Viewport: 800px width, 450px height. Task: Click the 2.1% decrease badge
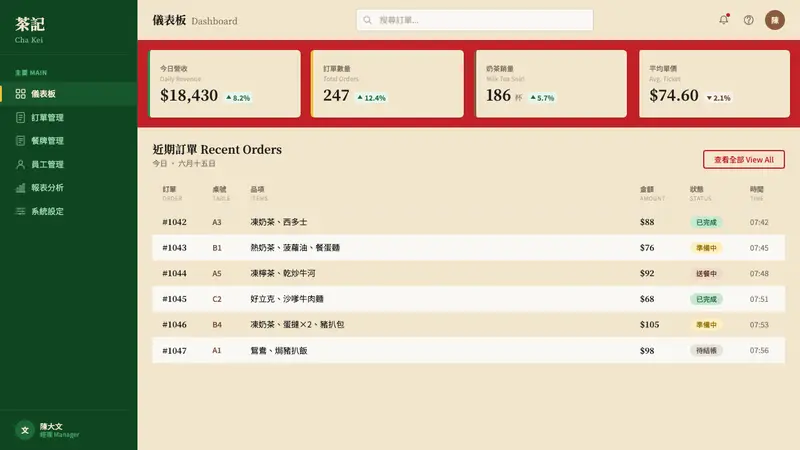coord(718,98)
